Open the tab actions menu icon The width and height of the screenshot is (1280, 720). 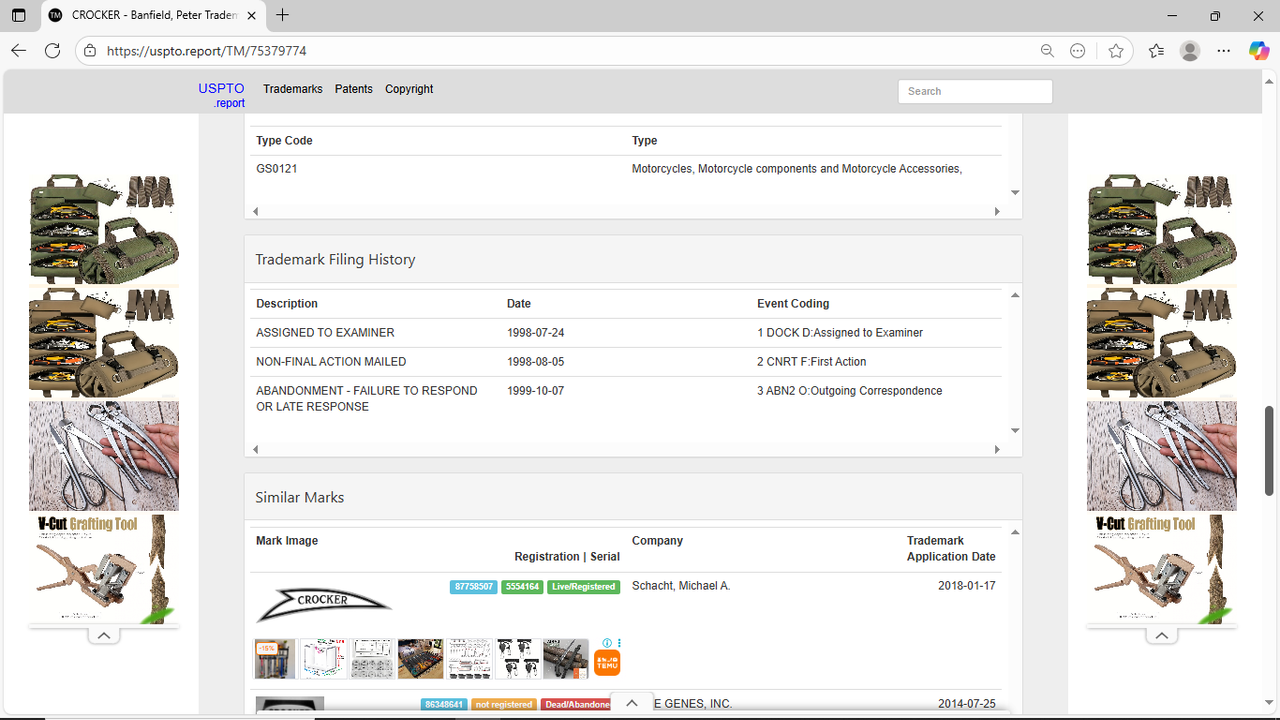pos(18,15)
